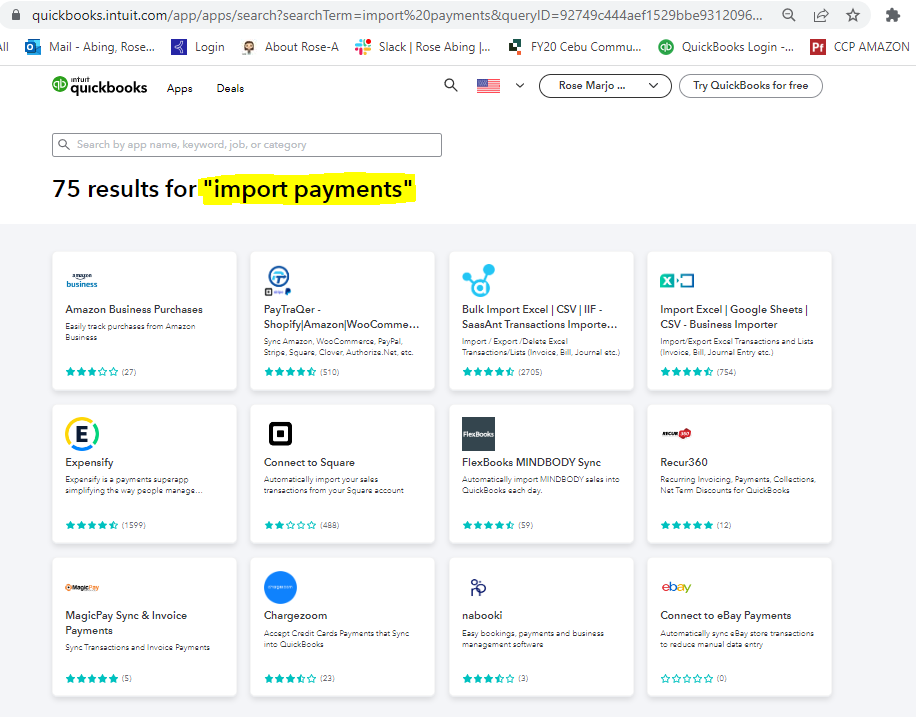
Task: Click the Chargezoom blue circle logo
Action: click(280, 587)
